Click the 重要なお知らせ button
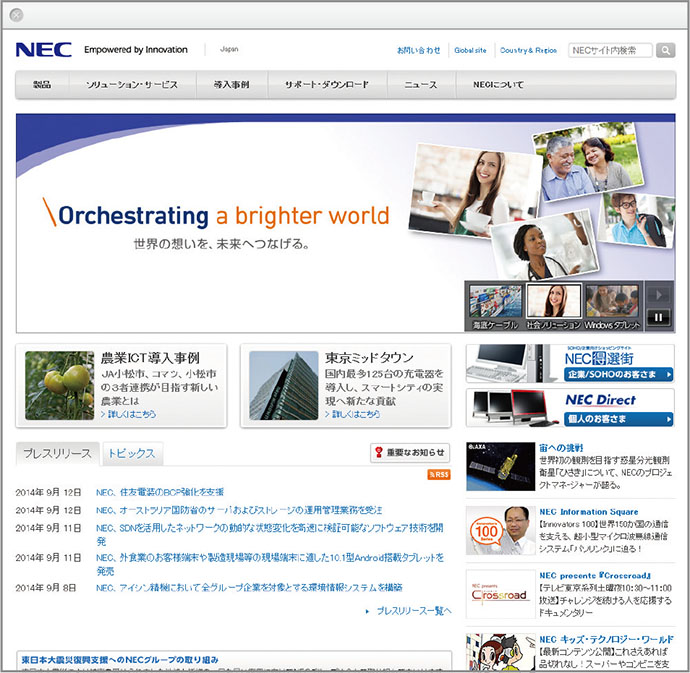 tap(410, 452)
